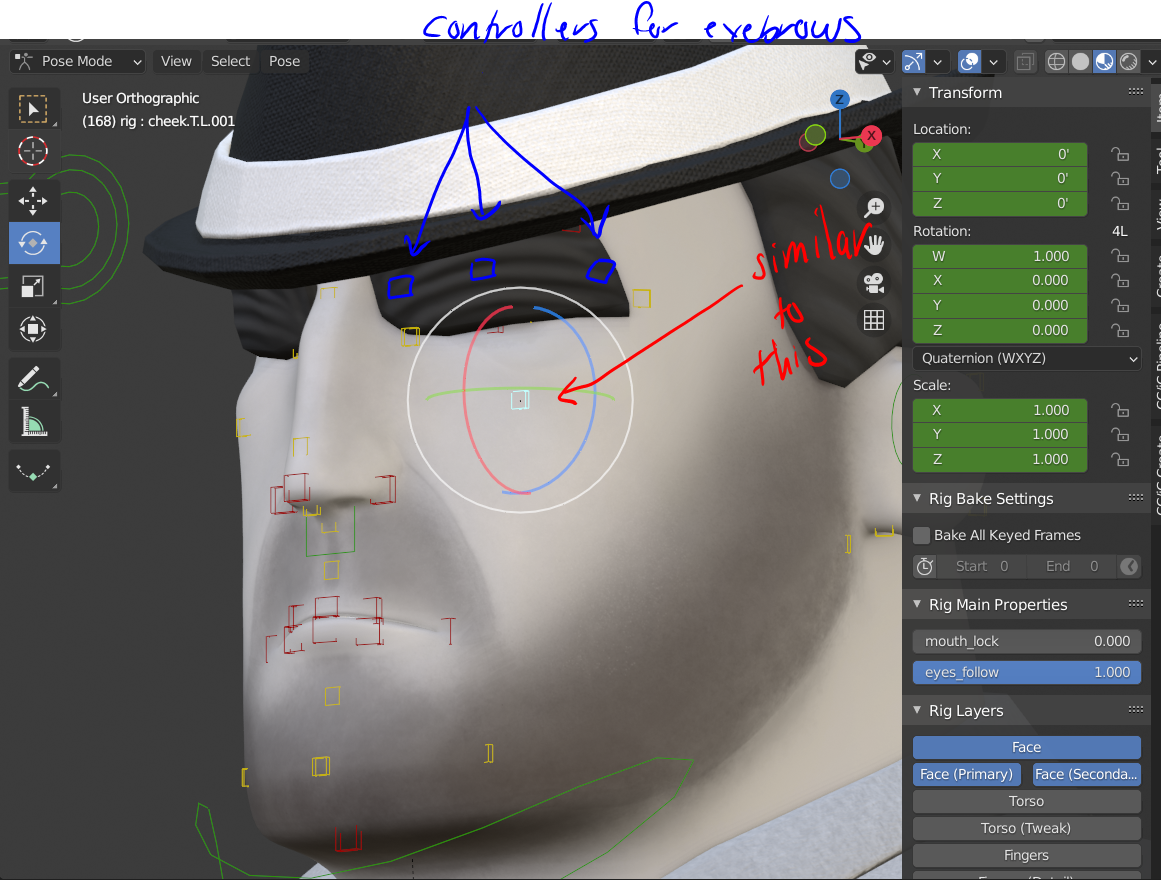
Task: Toggle viewport gizmos display
Action: [914, 61]
